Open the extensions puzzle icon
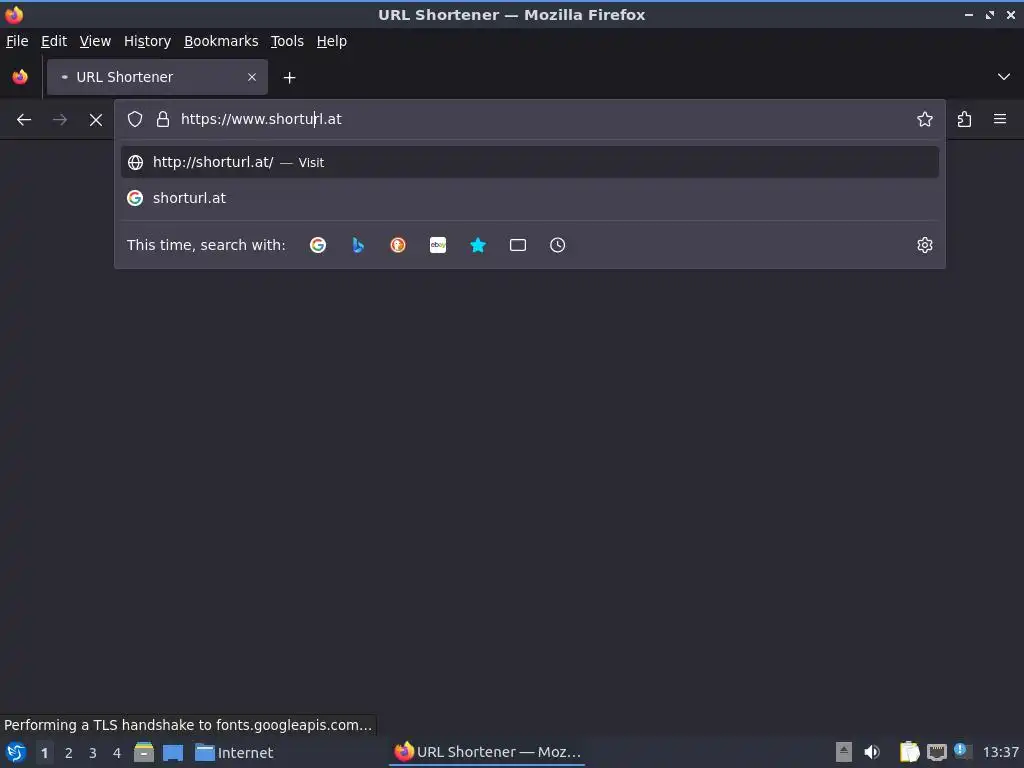Image resolution: width=1024 pixels, height=768 pixels. [x=964, y=119]
